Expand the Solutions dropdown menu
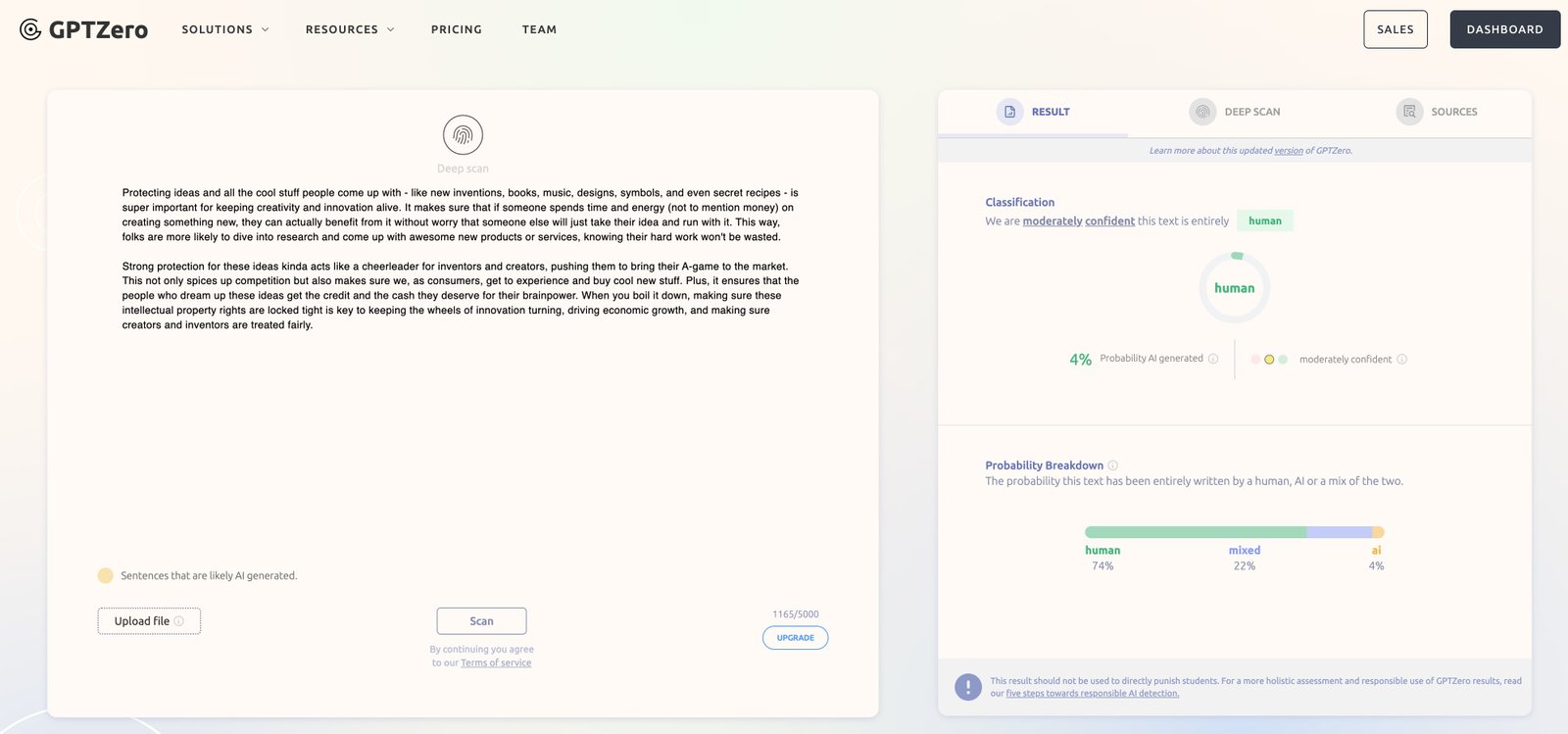The image size is (1568, 734). [224, 29]
